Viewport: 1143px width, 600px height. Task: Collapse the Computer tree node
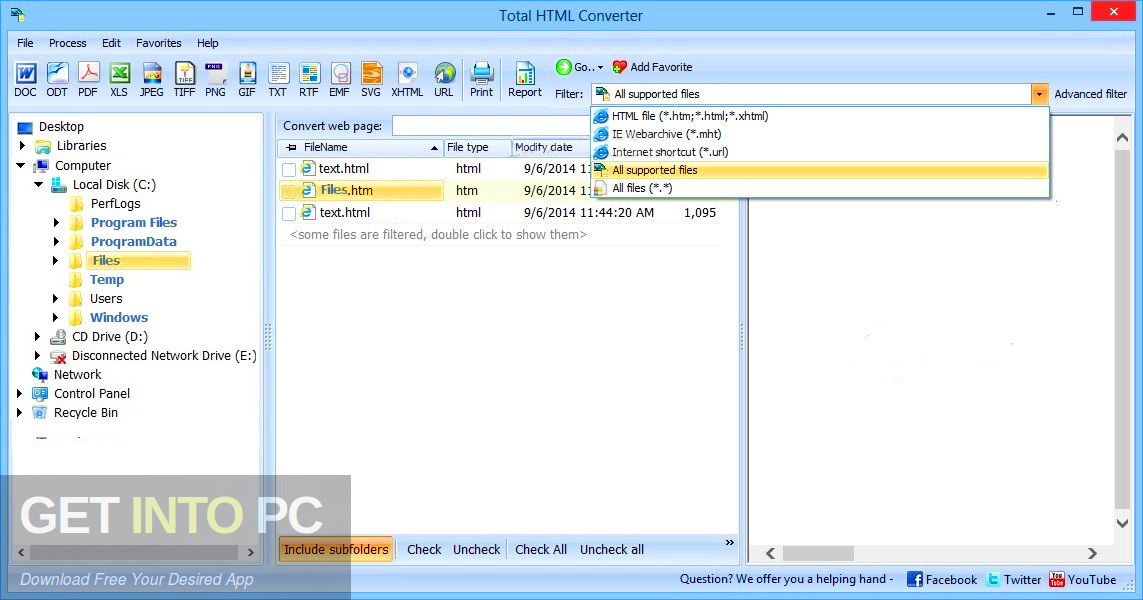(21, 165)
